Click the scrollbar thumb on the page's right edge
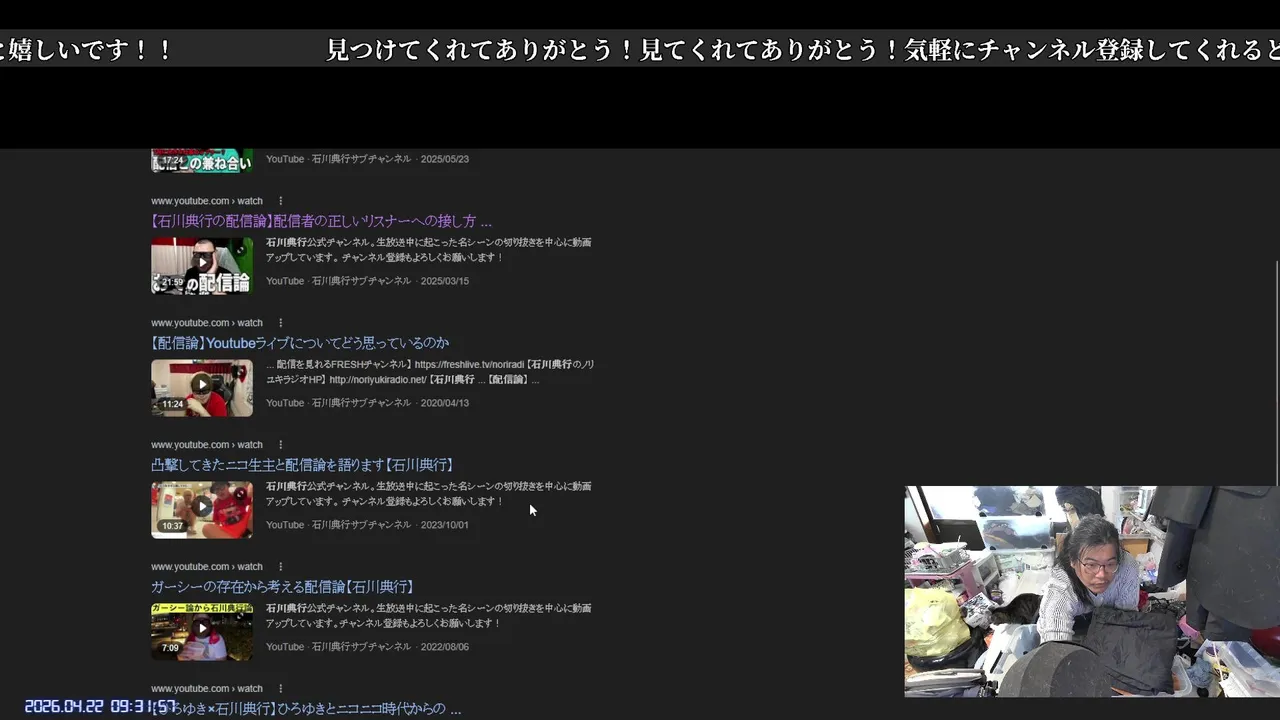 1276,373
